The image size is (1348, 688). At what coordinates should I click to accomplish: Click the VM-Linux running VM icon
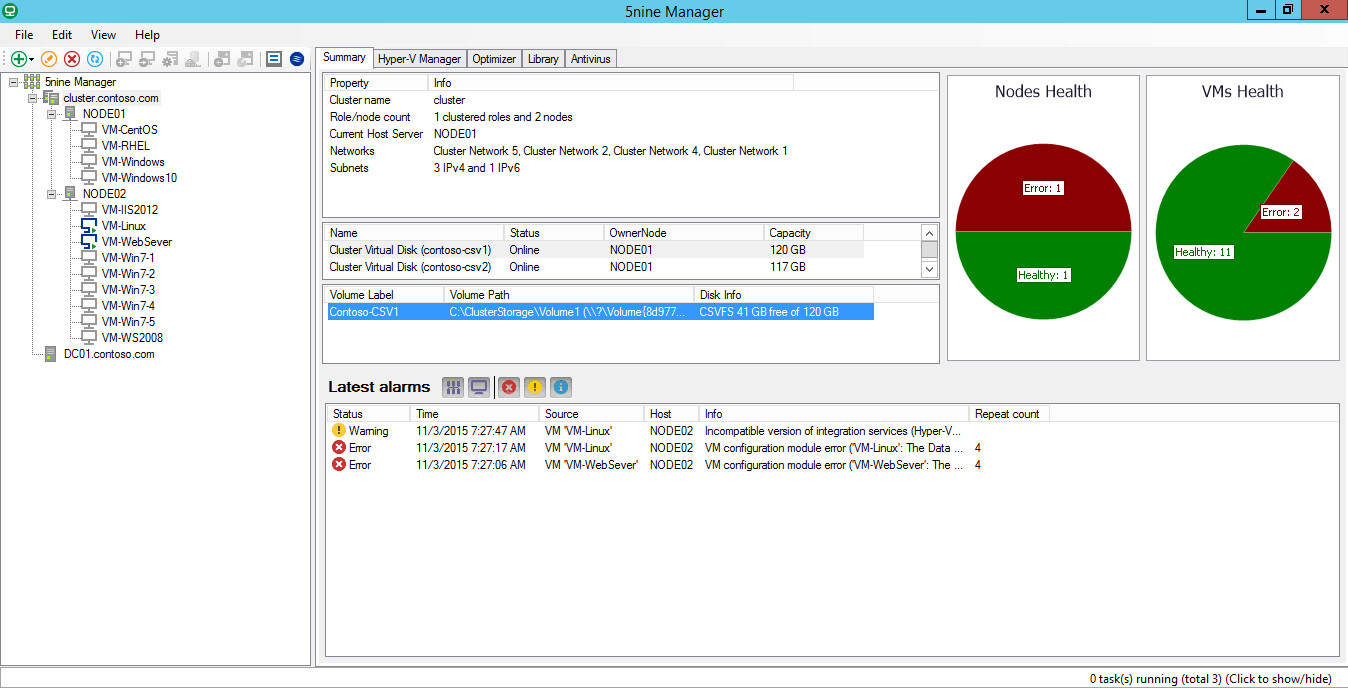pos(89,226)
